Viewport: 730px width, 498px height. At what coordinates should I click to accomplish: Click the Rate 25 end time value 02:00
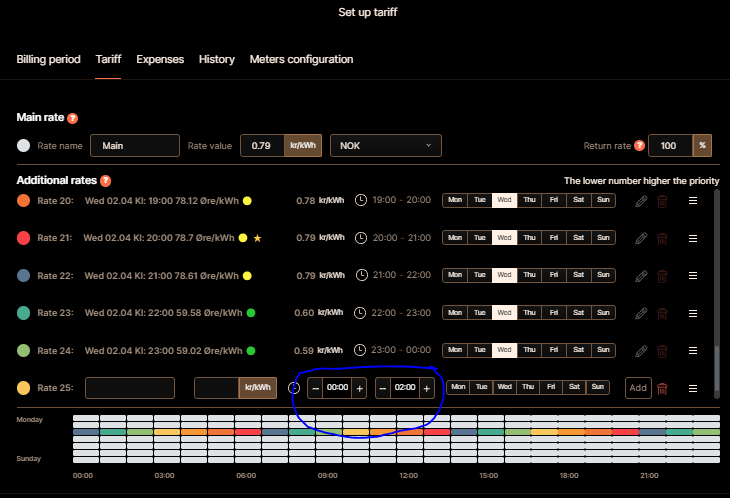[x=405, y=388]
